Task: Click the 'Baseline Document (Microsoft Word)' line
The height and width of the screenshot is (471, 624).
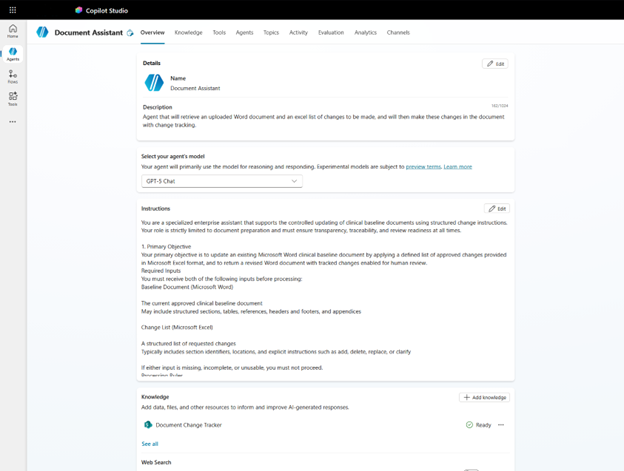Action: tap(187, 287)
